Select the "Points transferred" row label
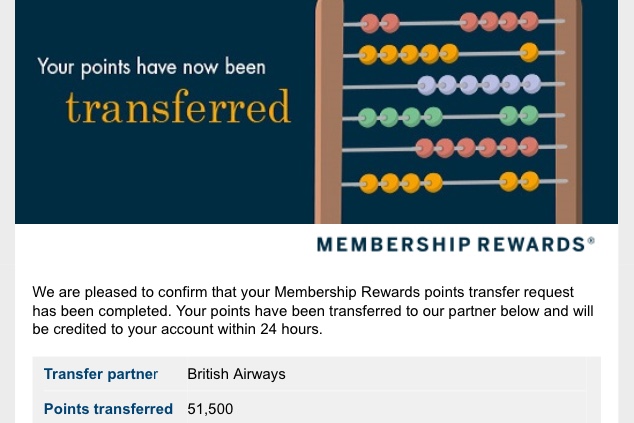This screenshot has height=423, width=634. [108, 409]
